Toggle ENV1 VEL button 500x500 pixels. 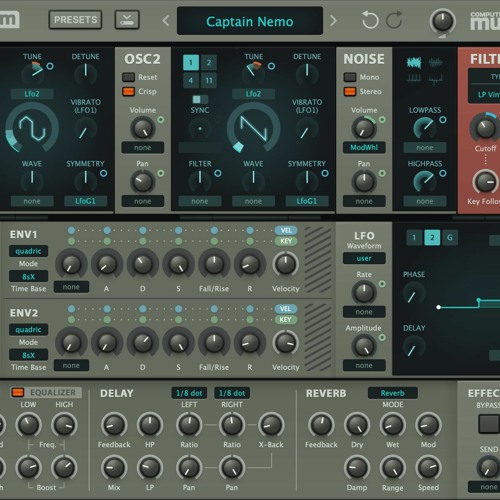coord(286,230)
